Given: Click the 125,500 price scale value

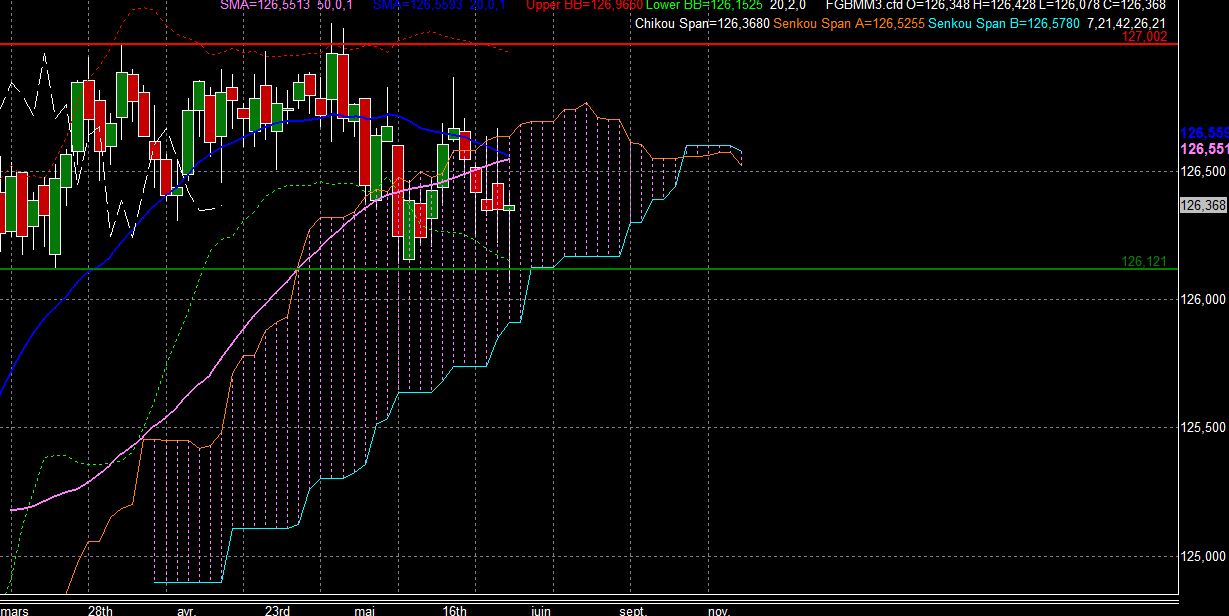Looking at the screenshot, I should (1204, 427).
